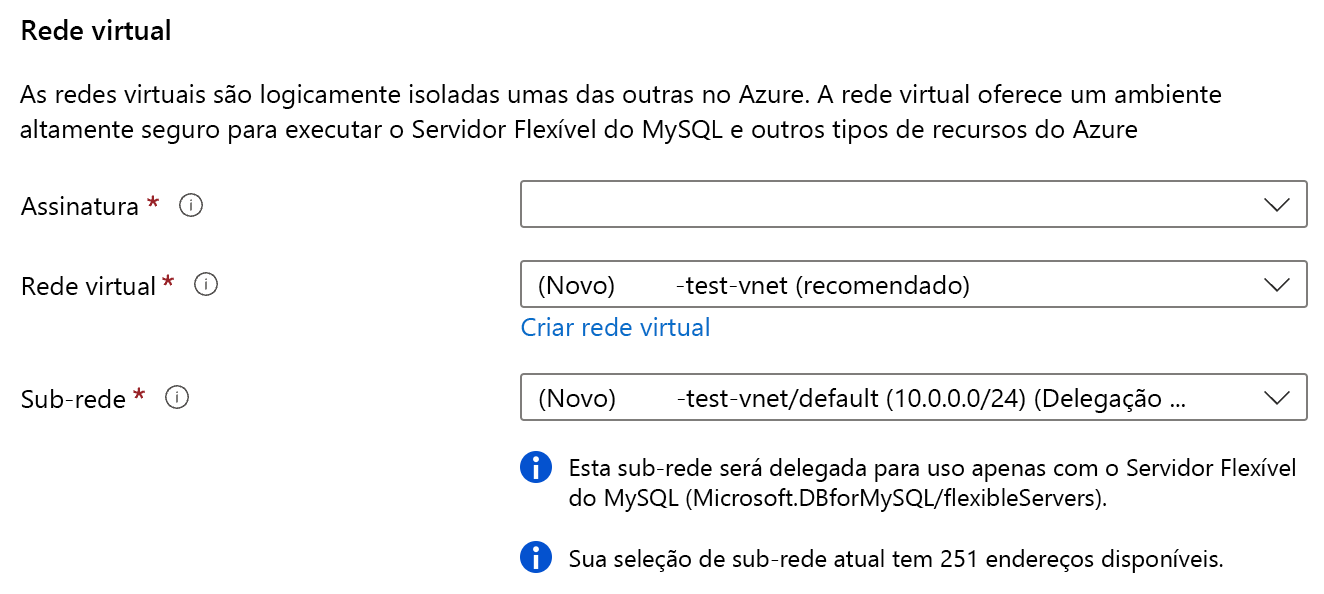Click the blue info icon about 251 available addresses
Viewport: 1324px width, 594px height.
click(536, 557)
